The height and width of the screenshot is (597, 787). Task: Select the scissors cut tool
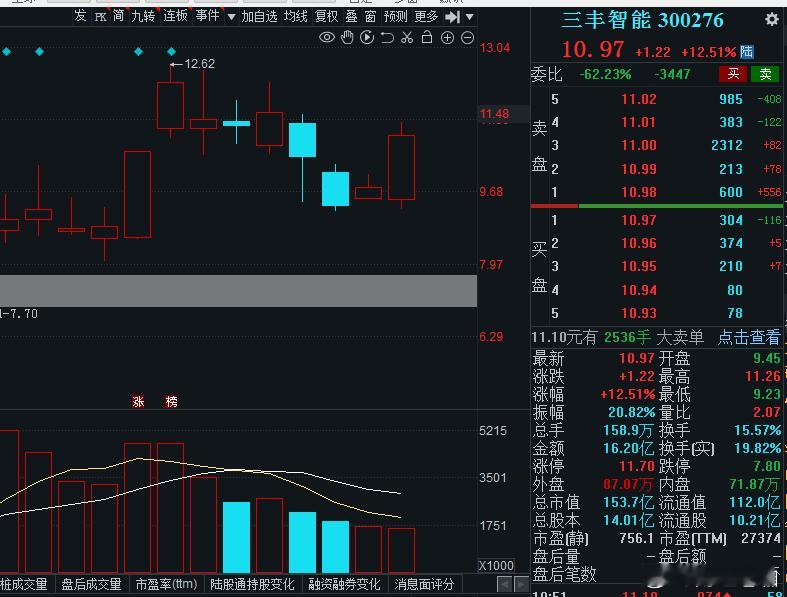tap(407, 37)
